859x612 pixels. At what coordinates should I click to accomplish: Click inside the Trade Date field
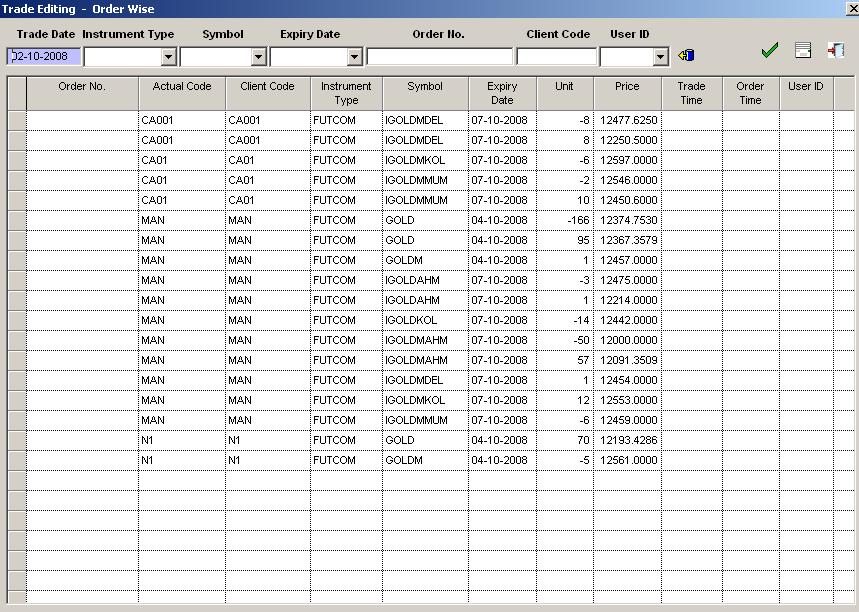tap(45, 55)
